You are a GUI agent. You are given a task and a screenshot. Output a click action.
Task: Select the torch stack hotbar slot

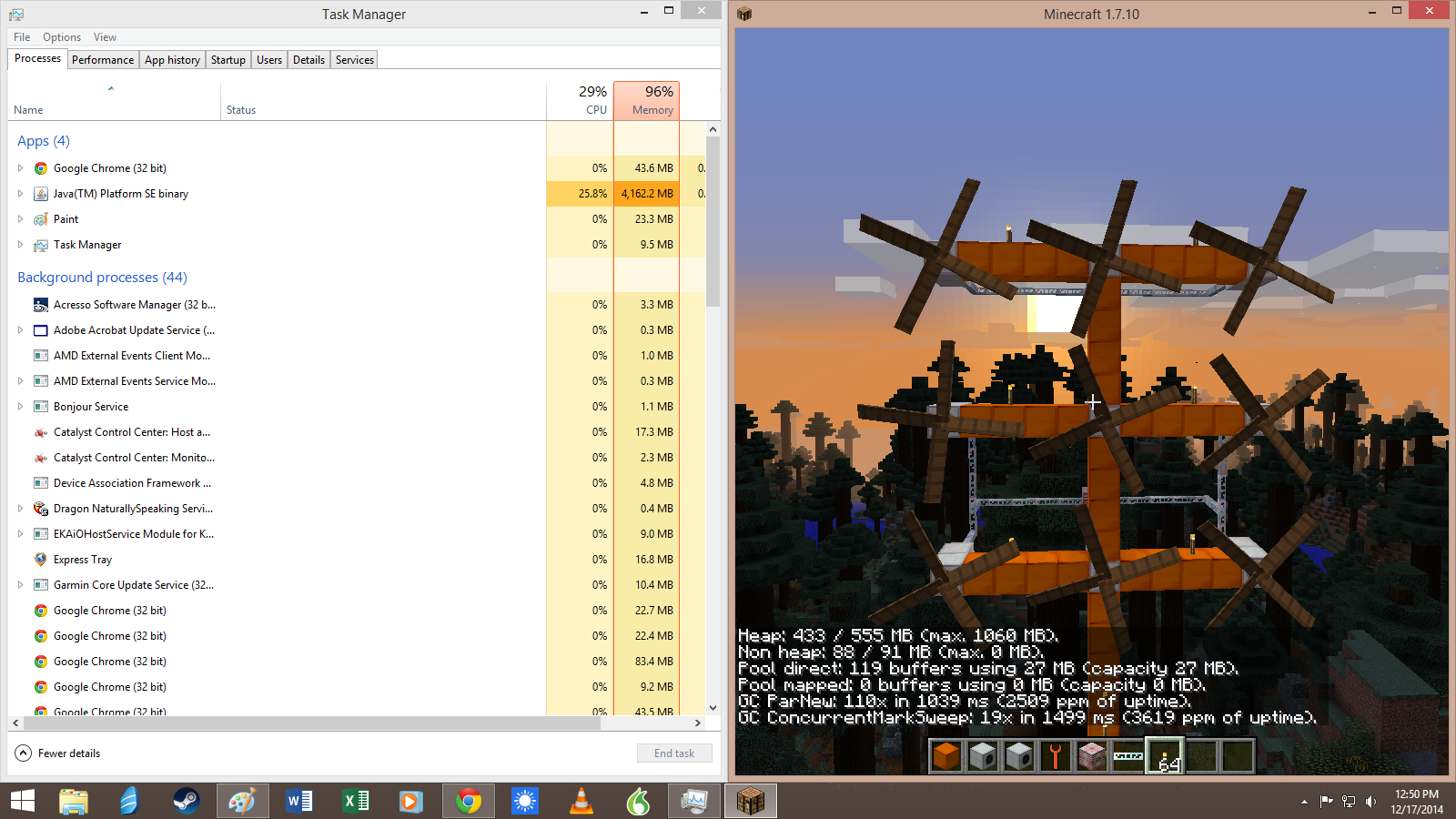1165,755
